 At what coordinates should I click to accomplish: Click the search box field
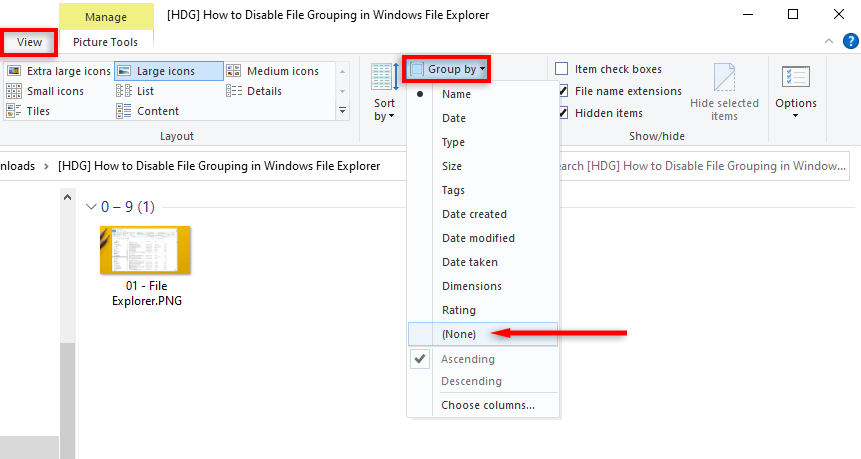click(x=700, y=165)
